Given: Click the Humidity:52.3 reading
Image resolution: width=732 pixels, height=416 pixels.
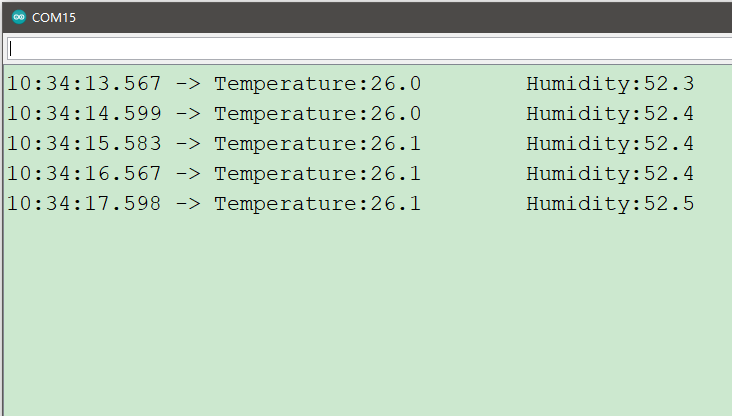Looking at the screenshot, I should [610, 84].
